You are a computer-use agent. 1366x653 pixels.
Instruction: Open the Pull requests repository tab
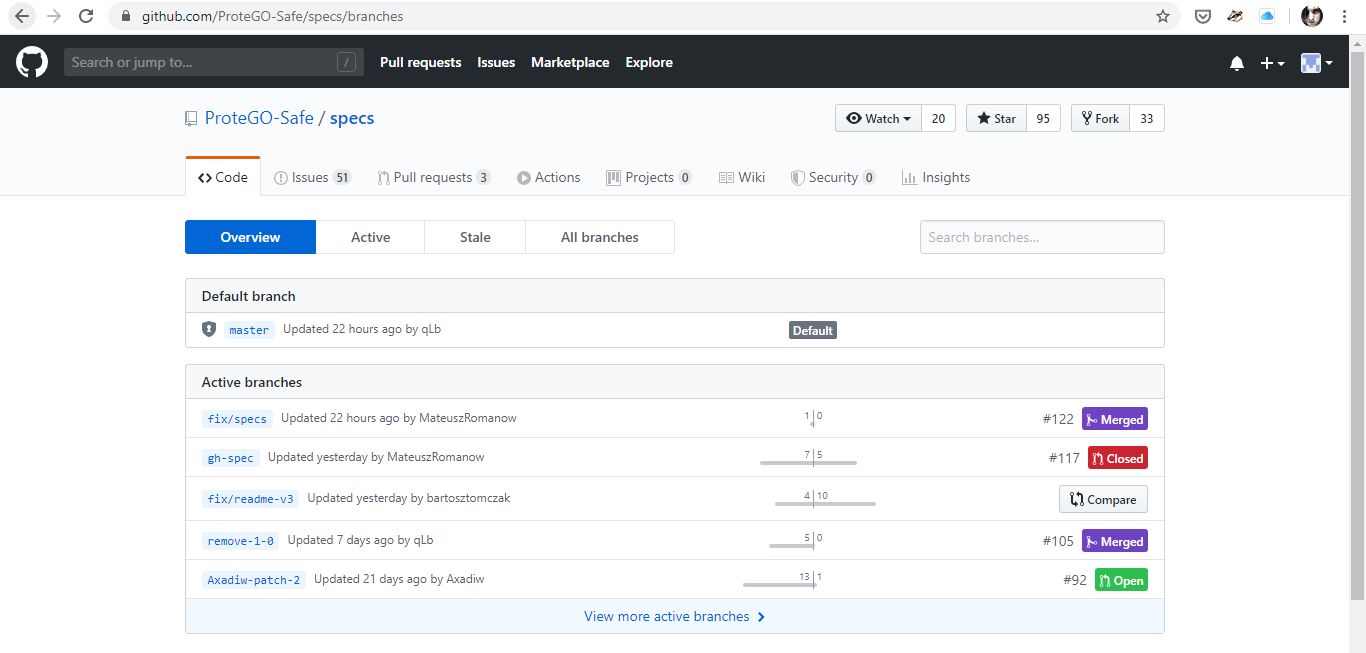(x=432, y=177)
